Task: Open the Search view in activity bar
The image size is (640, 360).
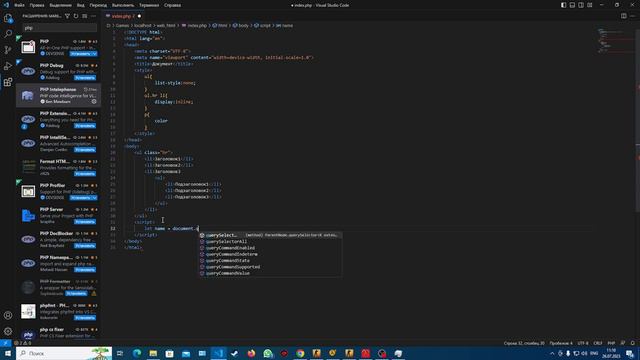Action: coord(8,34)
